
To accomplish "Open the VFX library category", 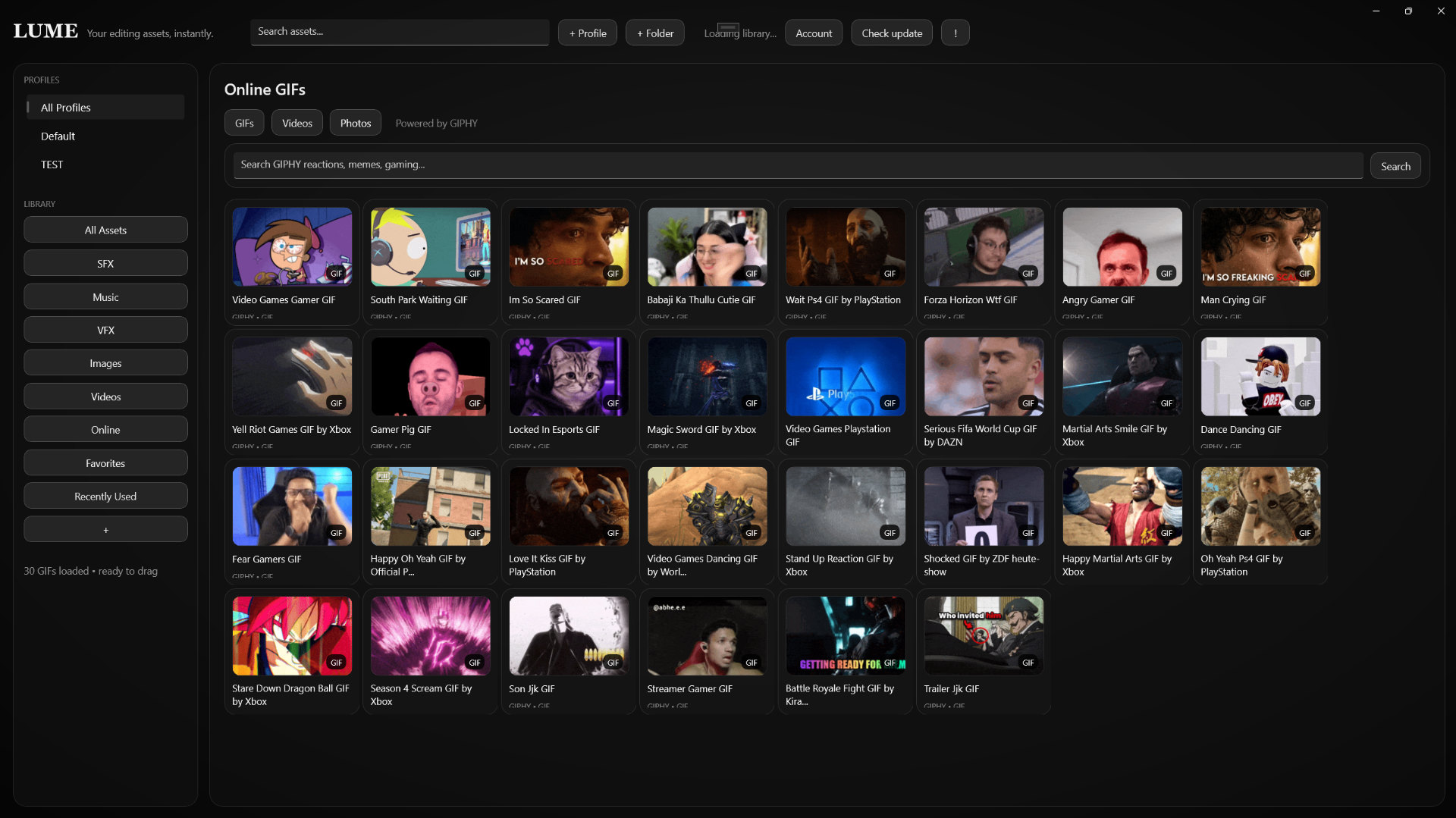I will pyautogui.click(x=105, y=330).
